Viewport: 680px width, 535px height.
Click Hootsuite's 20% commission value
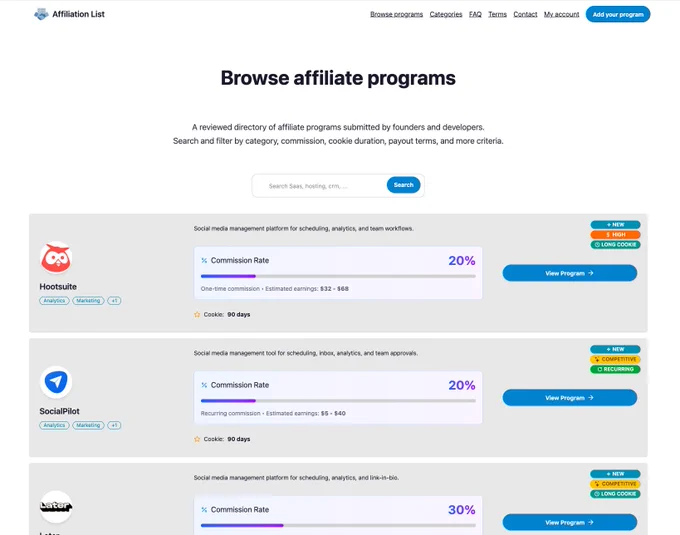point(462,261)
